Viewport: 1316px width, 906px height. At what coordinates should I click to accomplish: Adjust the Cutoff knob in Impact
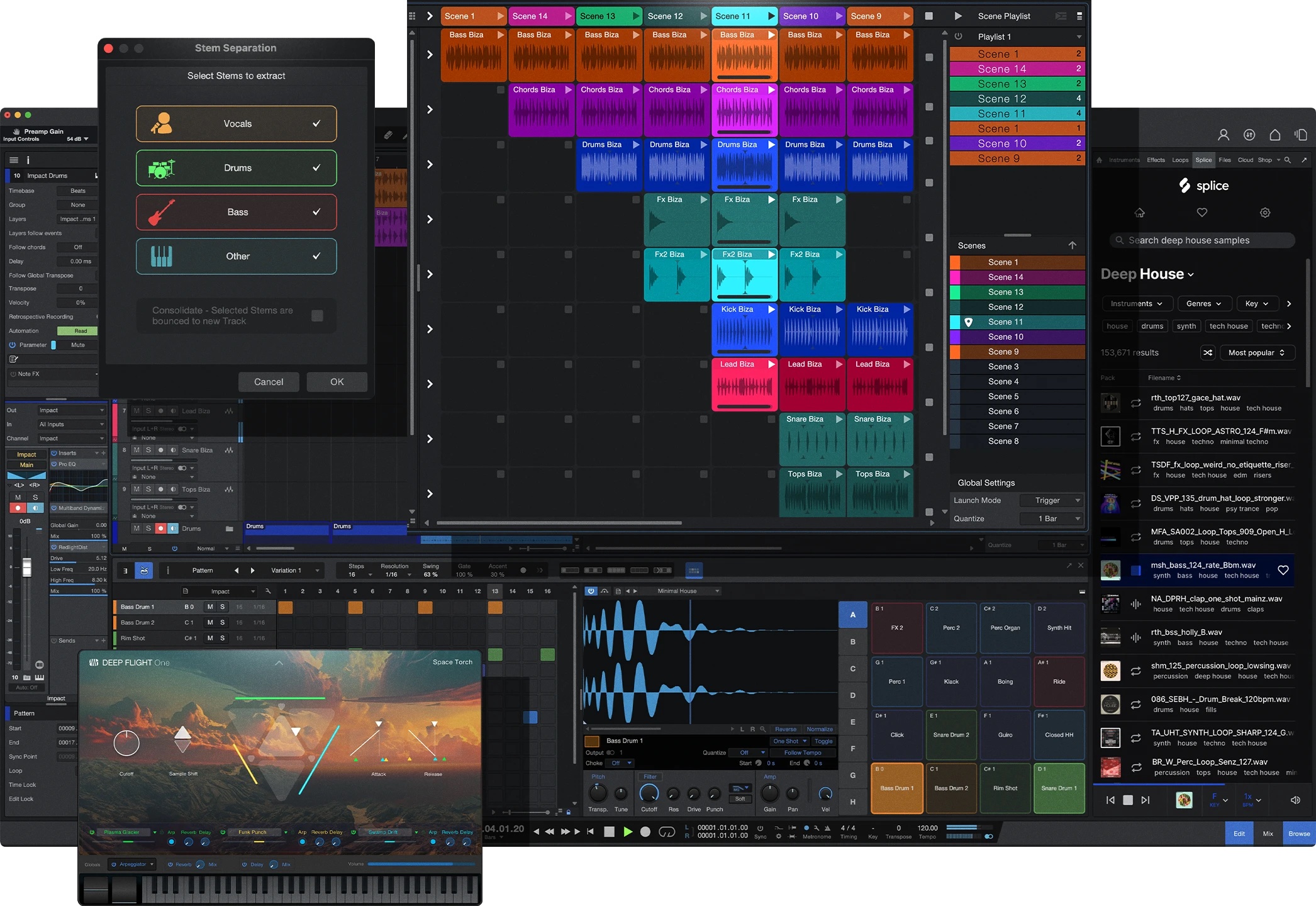coord(649,793)
